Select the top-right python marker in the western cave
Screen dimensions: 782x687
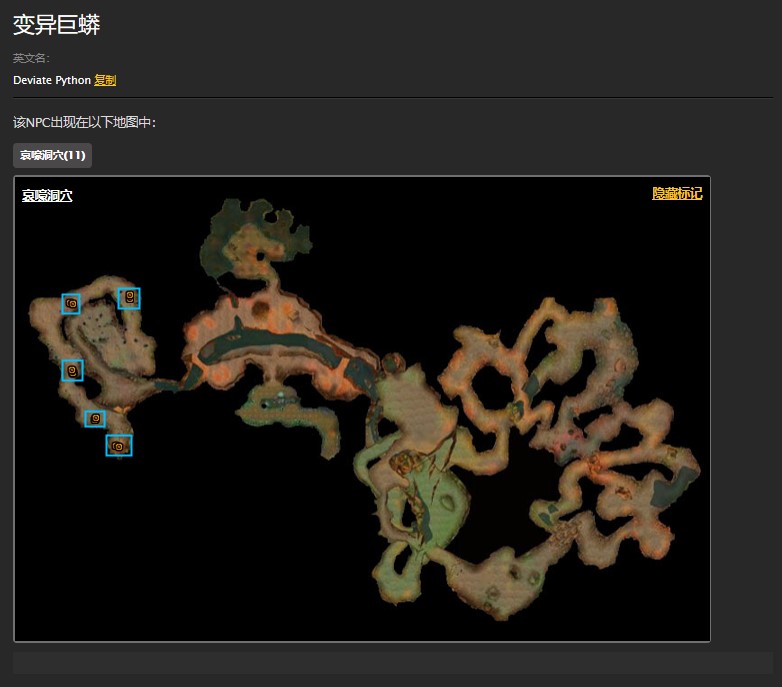129,298
